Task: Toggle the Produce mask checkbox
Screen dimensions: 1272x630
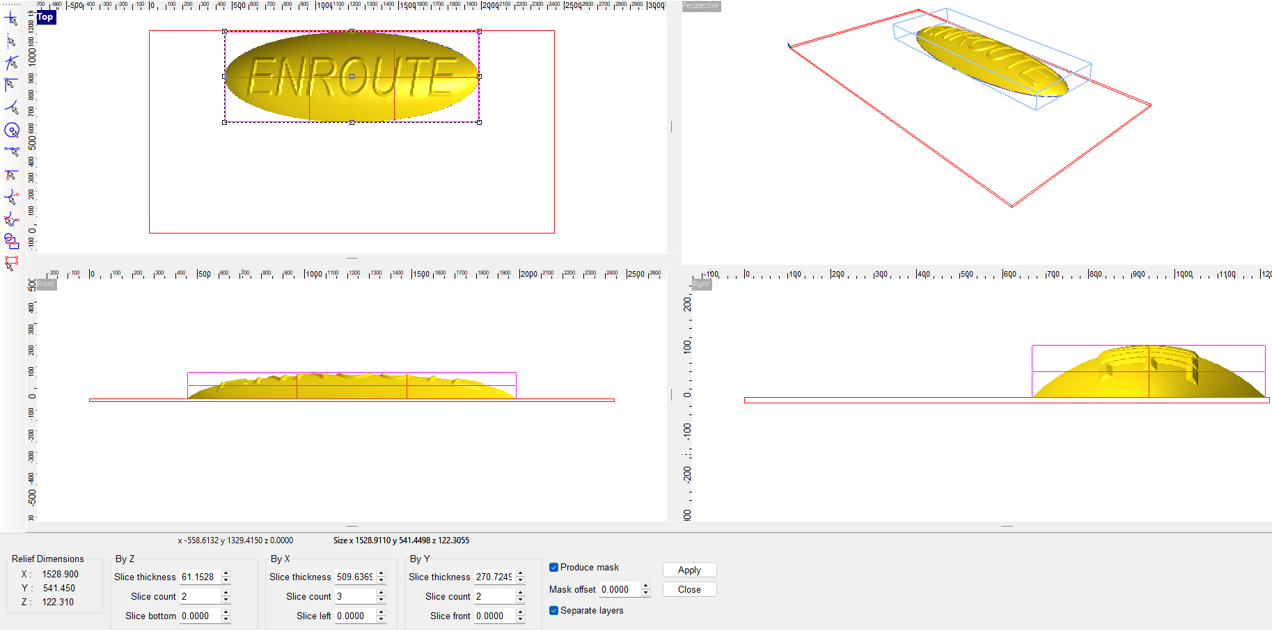Action: coord(553,567)
